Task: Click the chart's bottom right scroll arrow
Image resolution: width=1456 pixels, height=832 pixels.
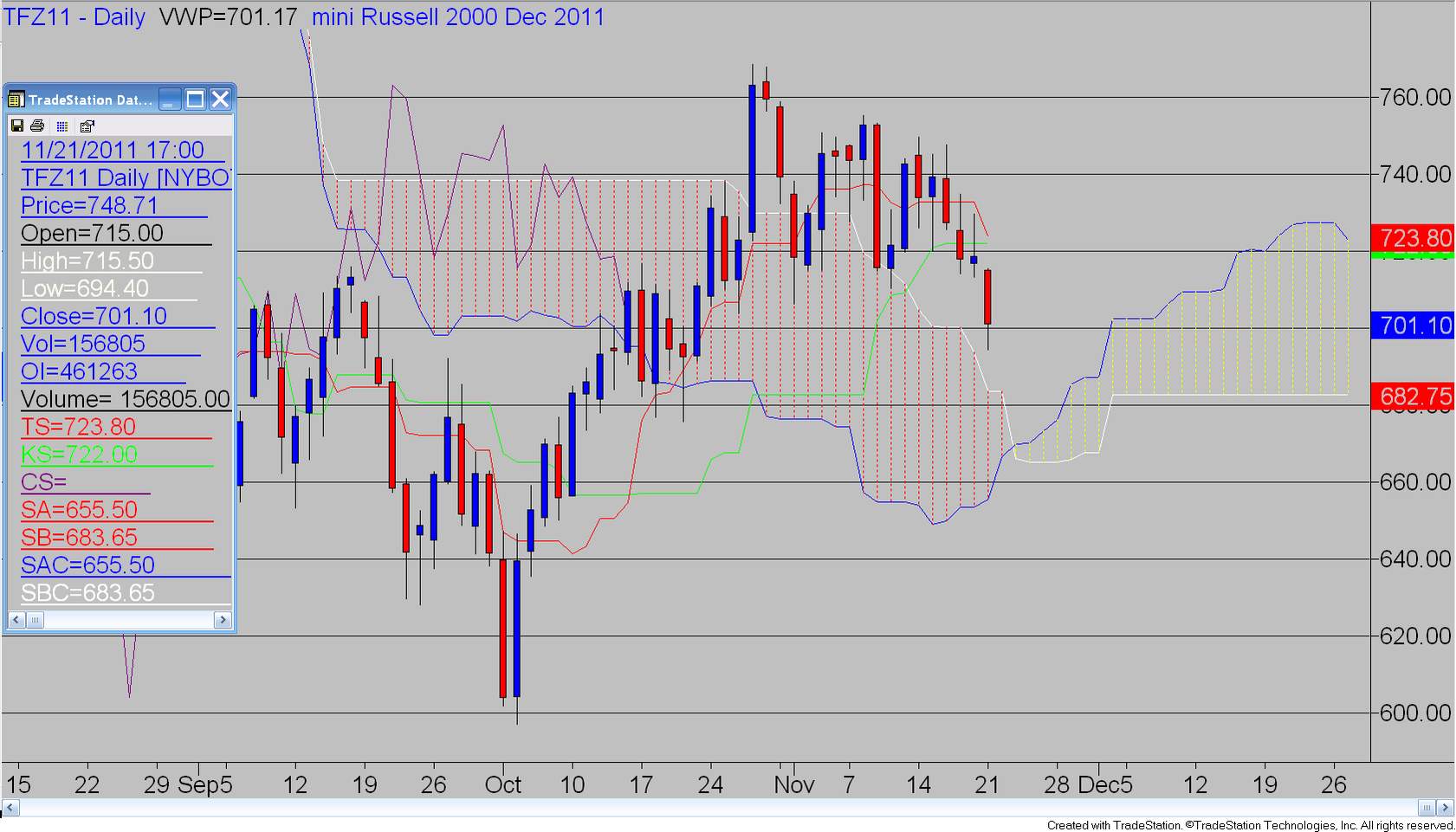Action: click(1446, 809)
